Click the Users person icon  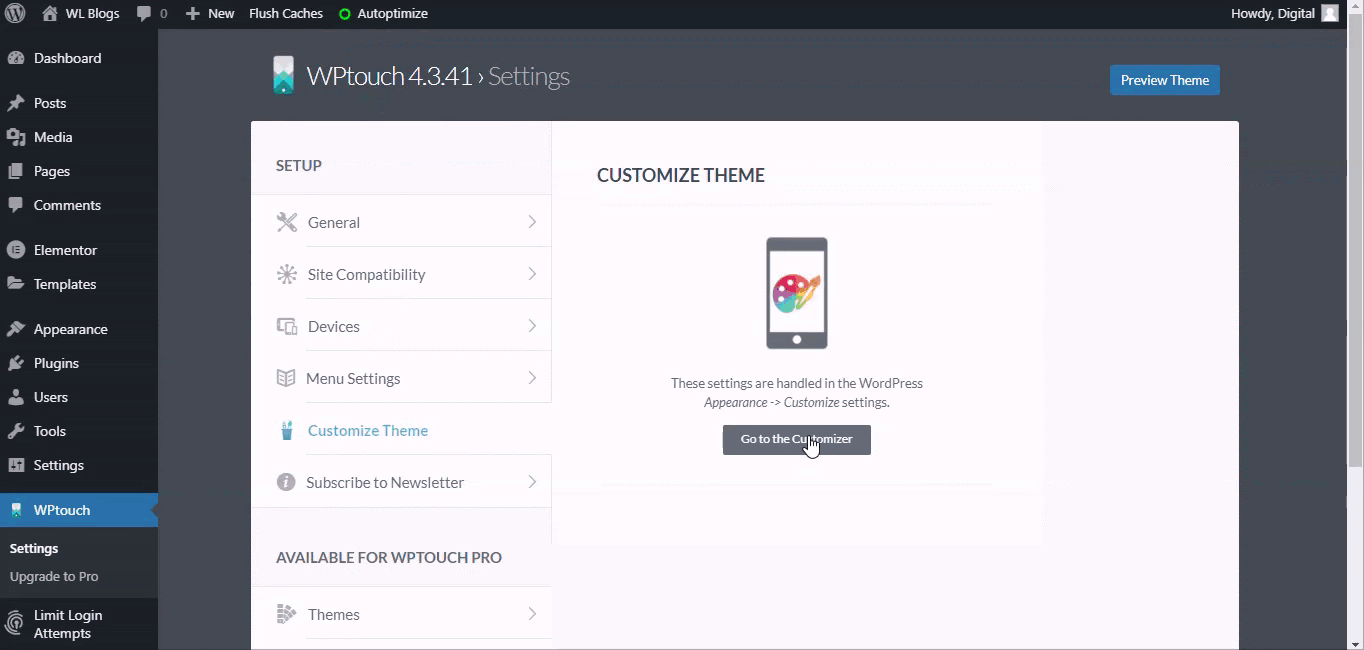click(16, 397)
